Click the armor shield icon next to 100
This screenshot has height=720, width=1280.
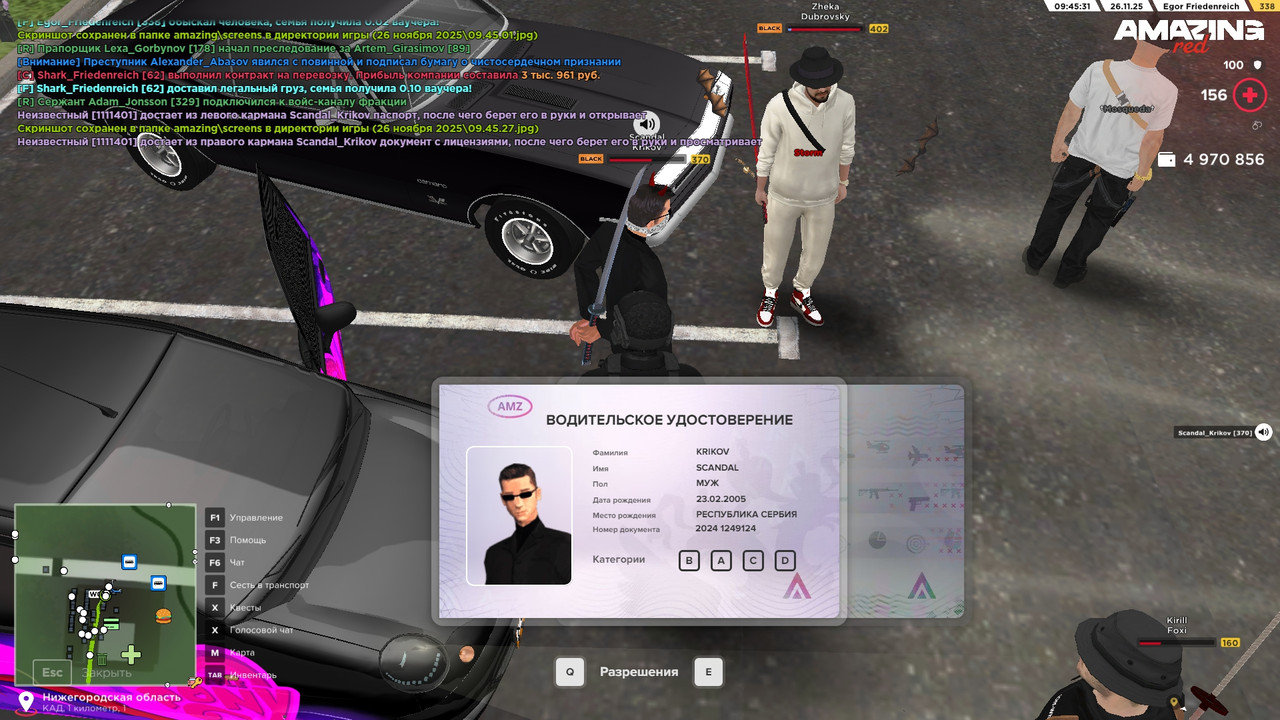(x=1258, y=65)
